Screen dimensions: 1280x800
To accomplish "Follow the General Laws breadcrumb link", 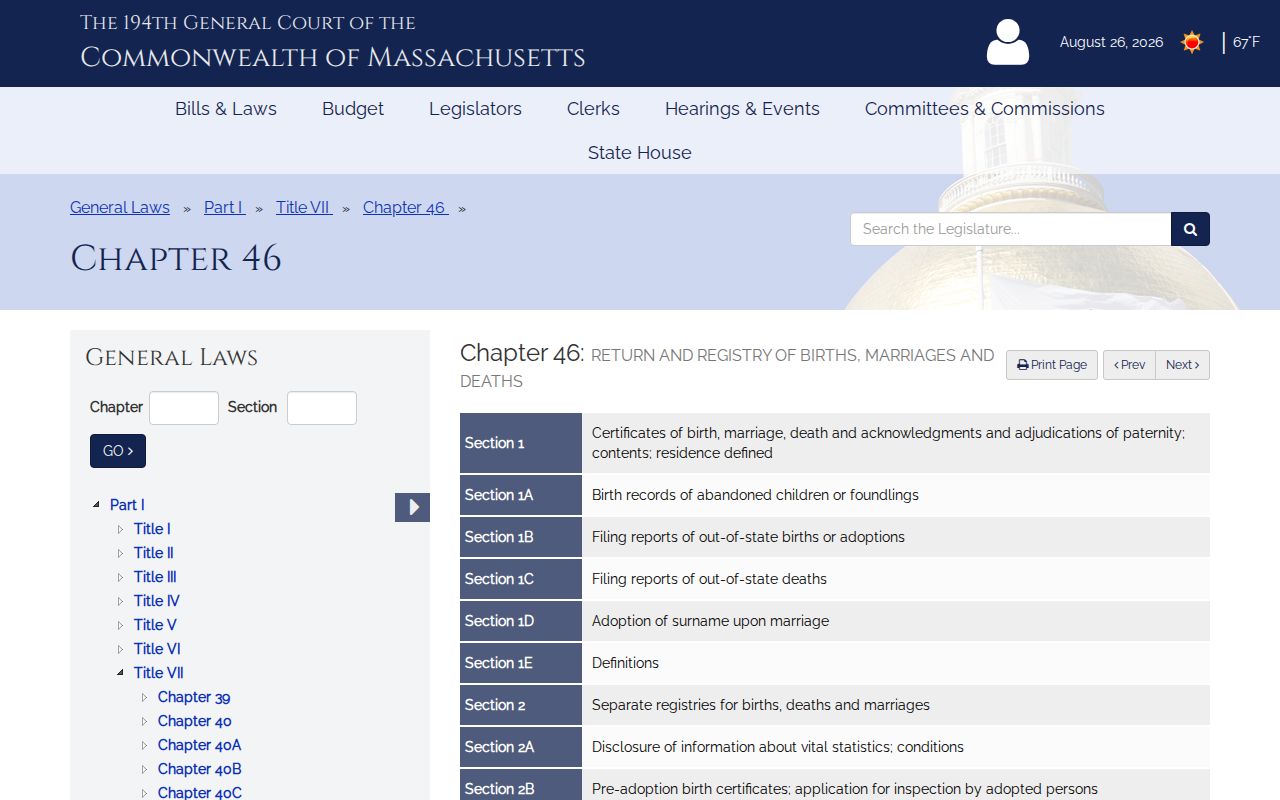I will (x=120, y=207).
